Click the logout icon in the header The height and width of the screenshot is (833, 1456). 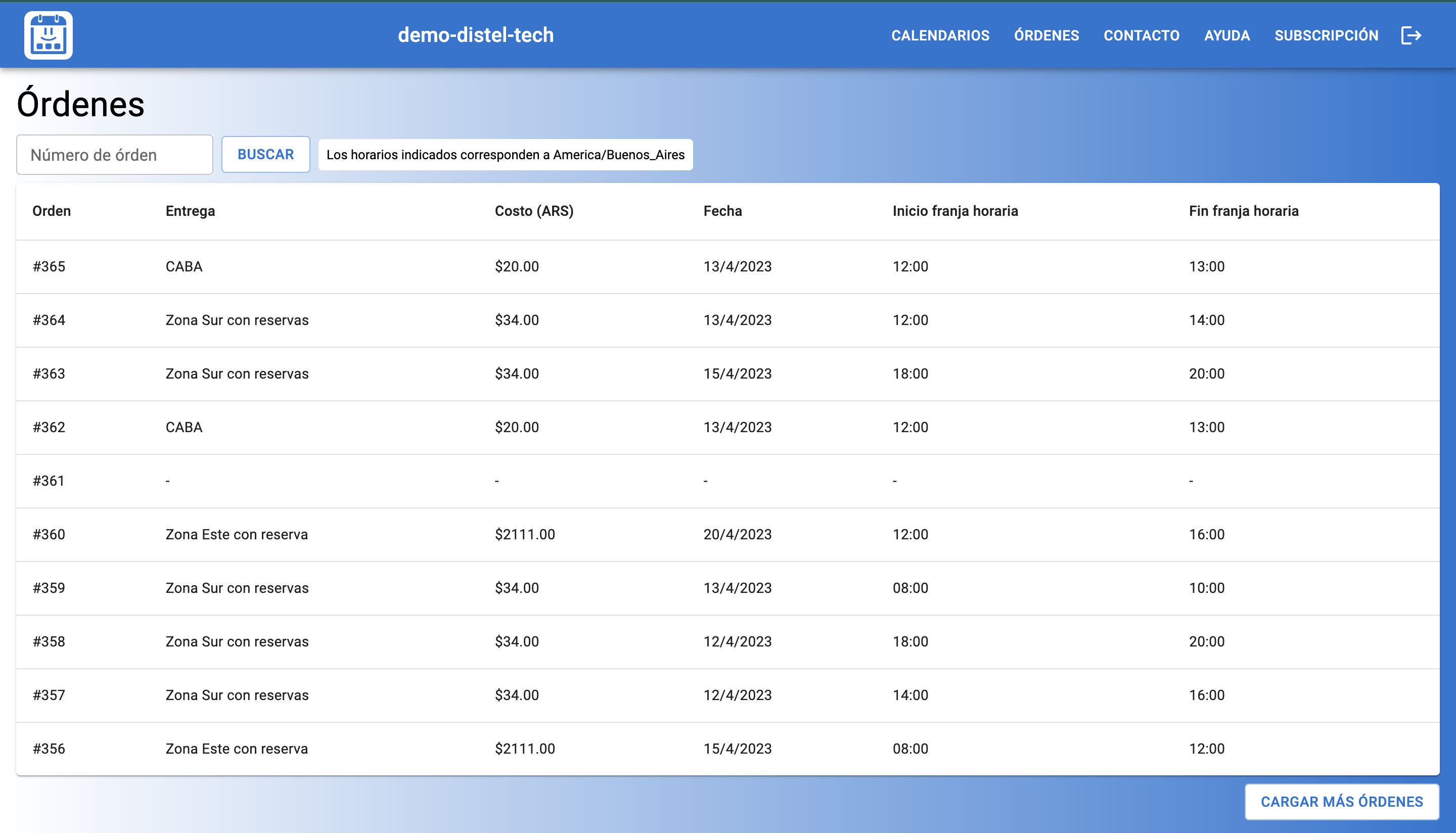[1411, 35]
